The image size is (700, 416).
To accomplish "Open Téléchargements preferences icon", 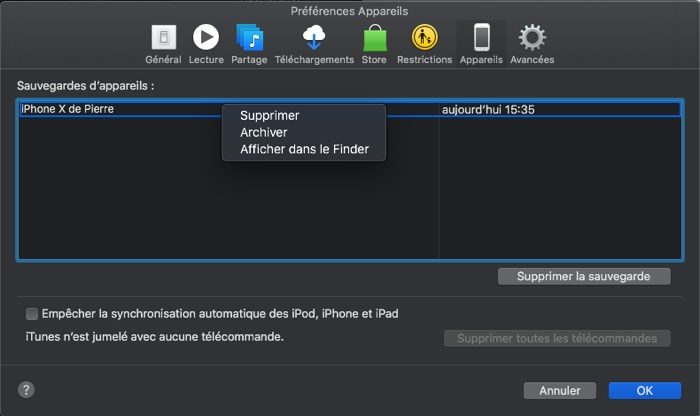I will tap(314, 38).
